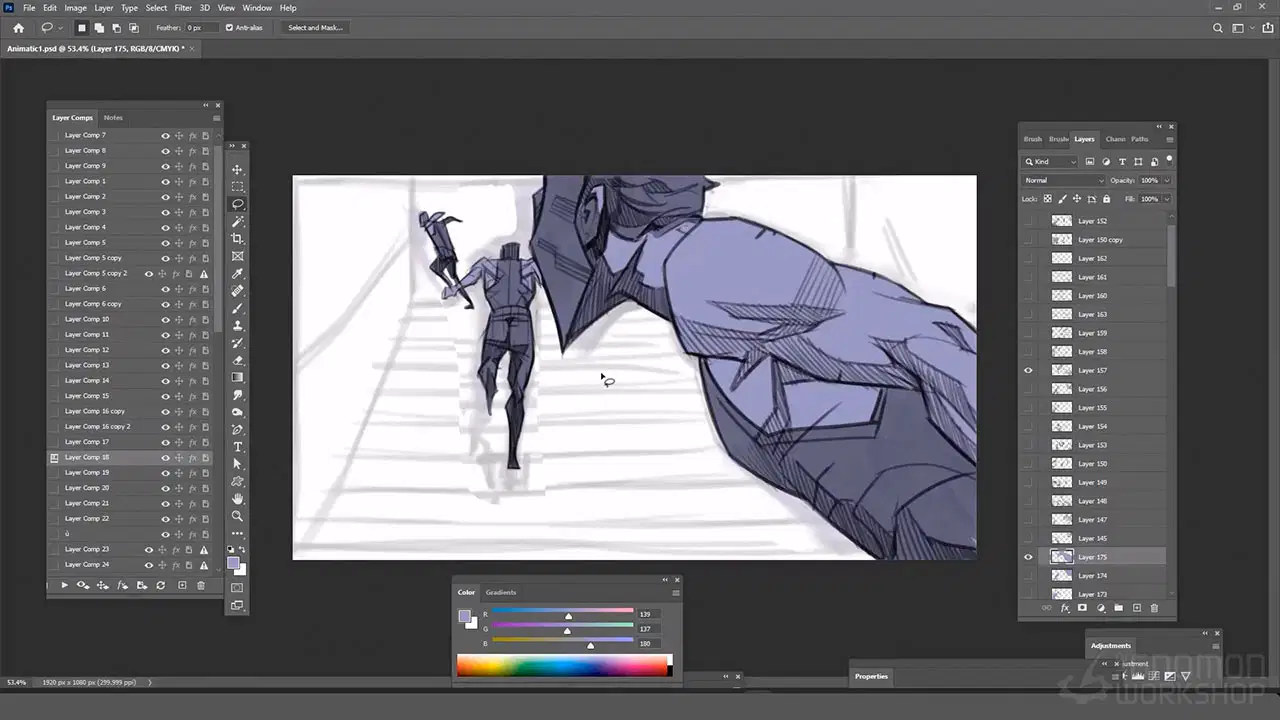The width and height of the screenshot is (1280, 720).
Task: Open the Filter menu
Action: [183, 8]
